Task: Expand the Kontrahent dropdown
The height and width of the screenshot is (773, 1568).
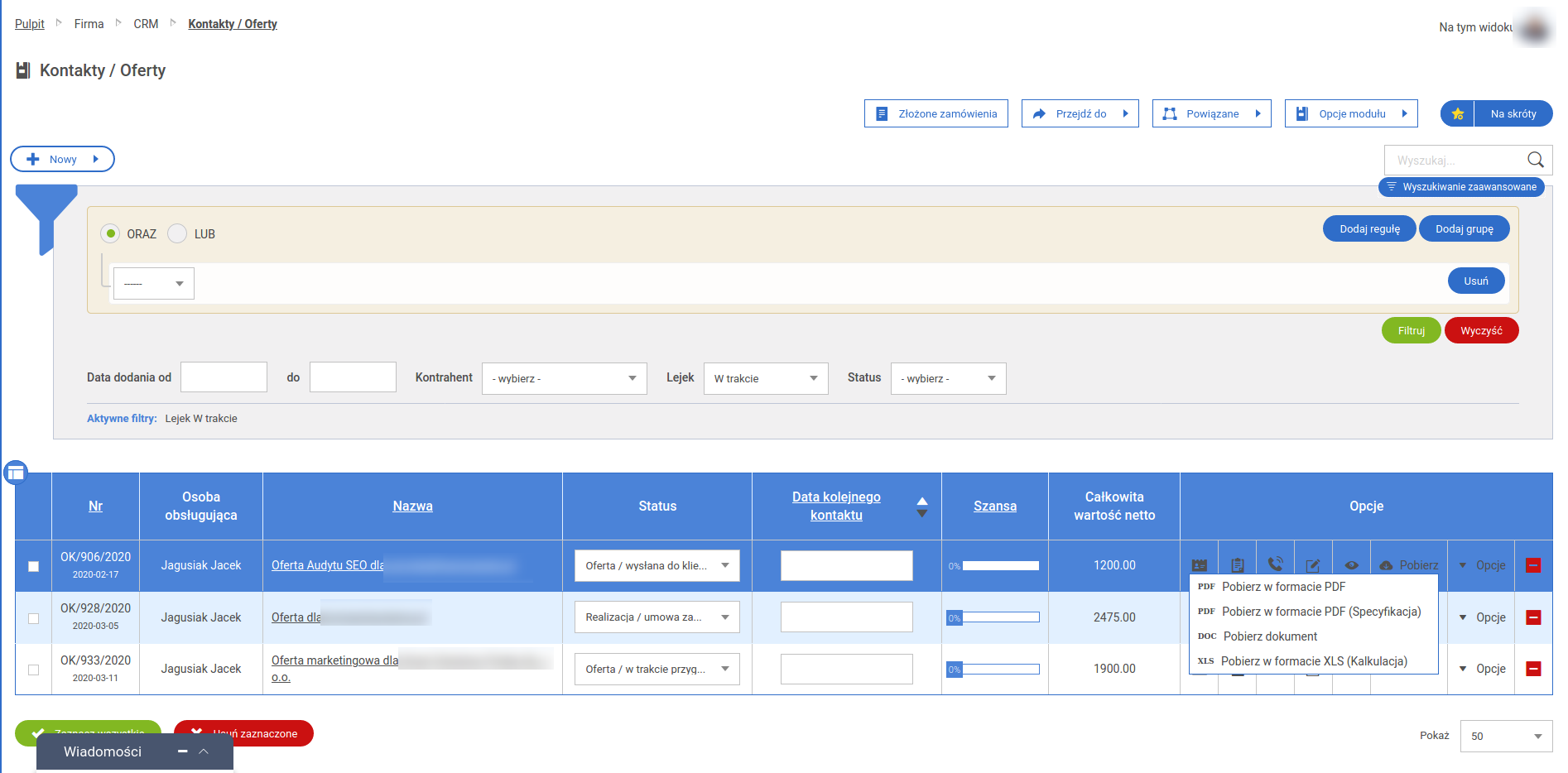Action: pos(564,379)
